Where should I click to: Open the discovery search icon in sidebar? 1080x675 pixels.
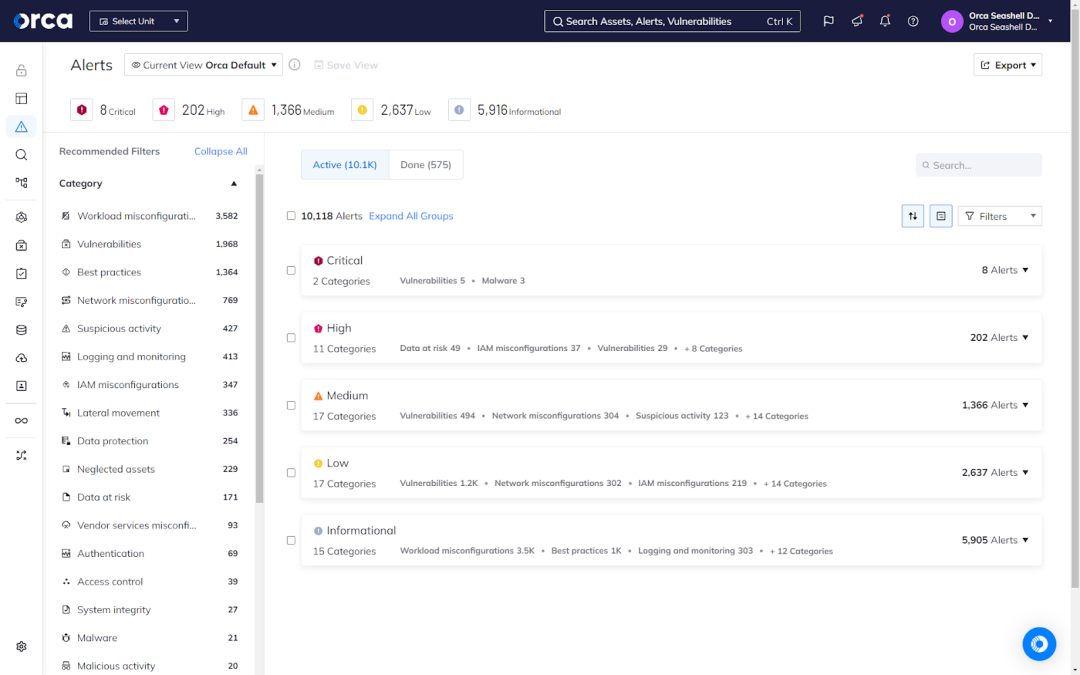point(21,155)
